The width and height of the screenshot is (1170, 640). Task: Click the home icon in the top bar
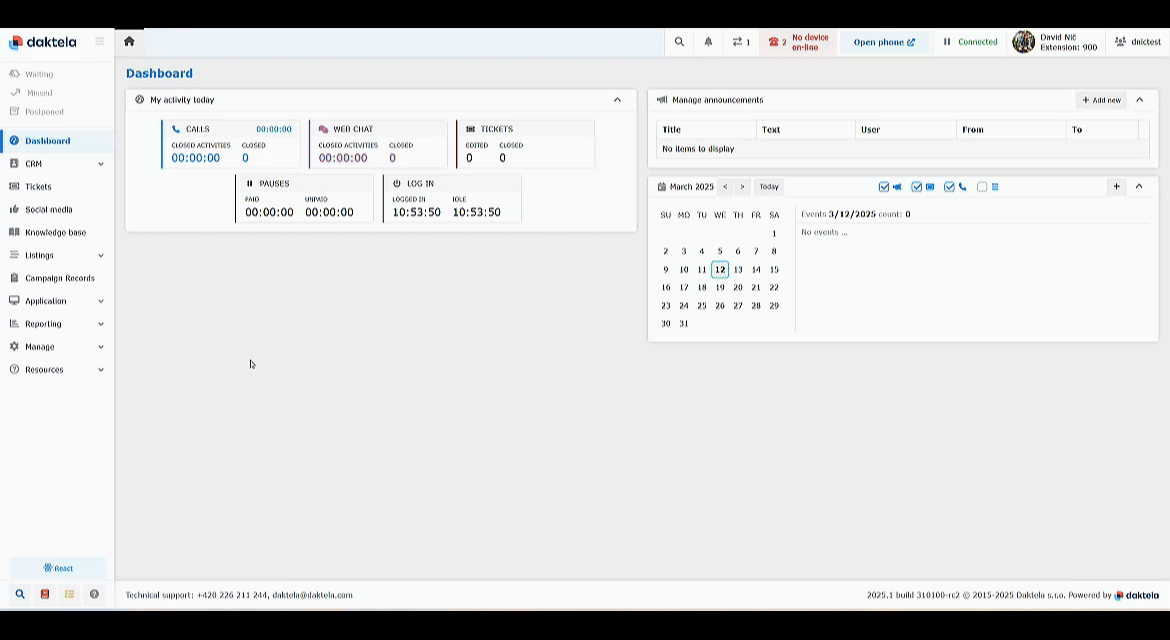[x=129, y=42]
